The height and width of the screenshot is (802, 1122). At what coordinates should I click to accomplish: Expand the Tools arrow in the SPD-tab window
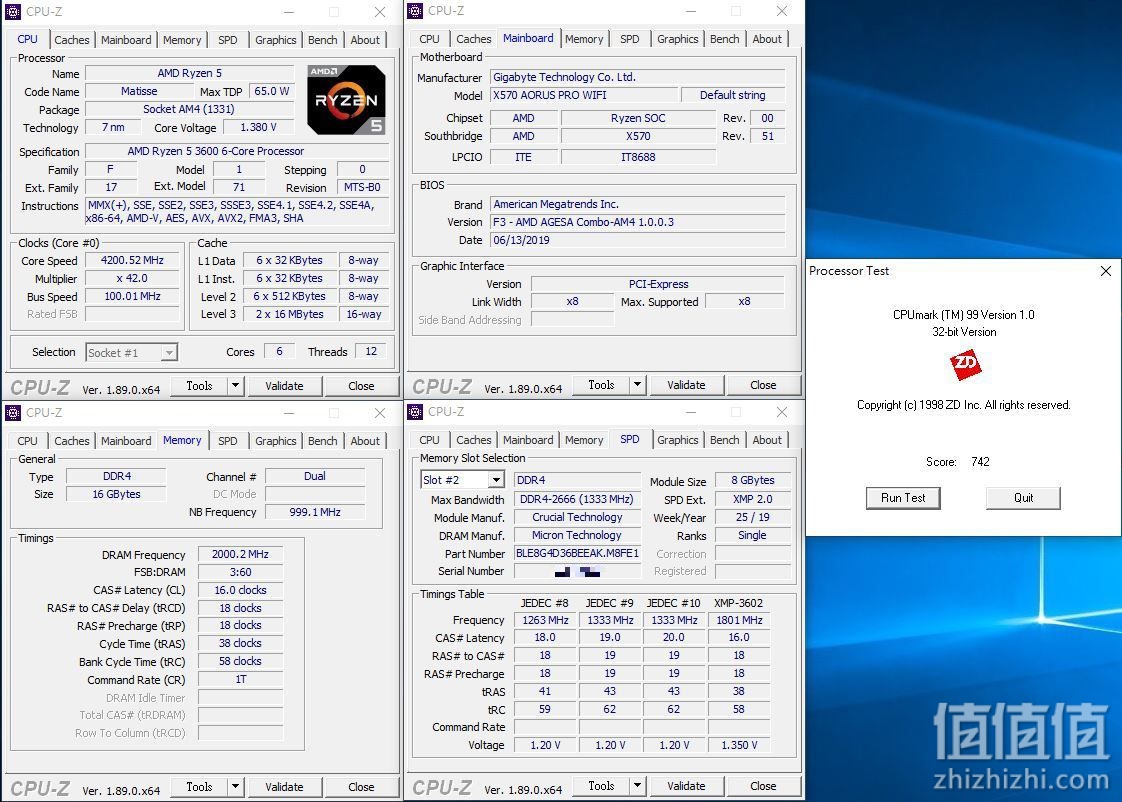pos(638,786)
